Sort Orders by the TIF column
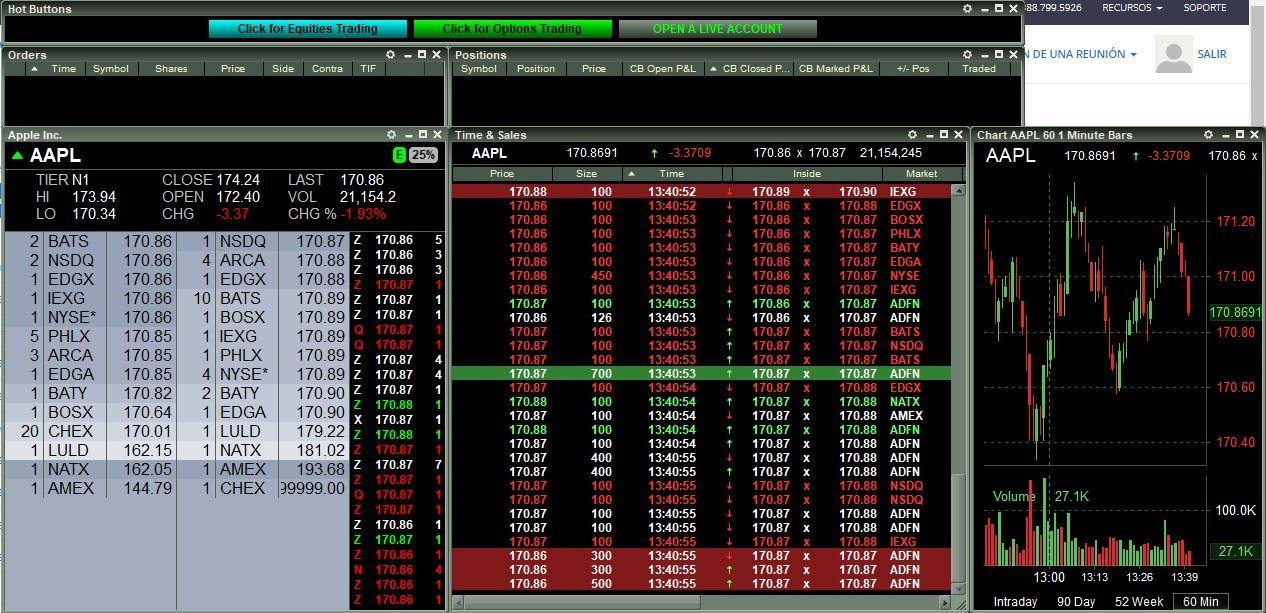The image size is (1266, 613). point(369,69)
